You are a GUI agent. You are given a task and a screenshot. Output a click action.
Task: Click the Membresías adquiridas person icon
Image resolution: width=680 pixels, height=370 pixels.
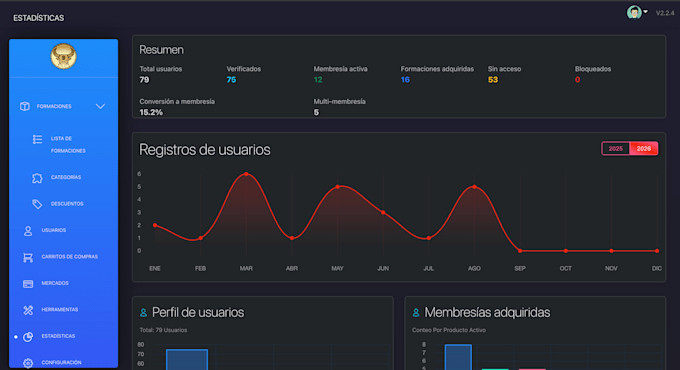click(x=416, y=312)
